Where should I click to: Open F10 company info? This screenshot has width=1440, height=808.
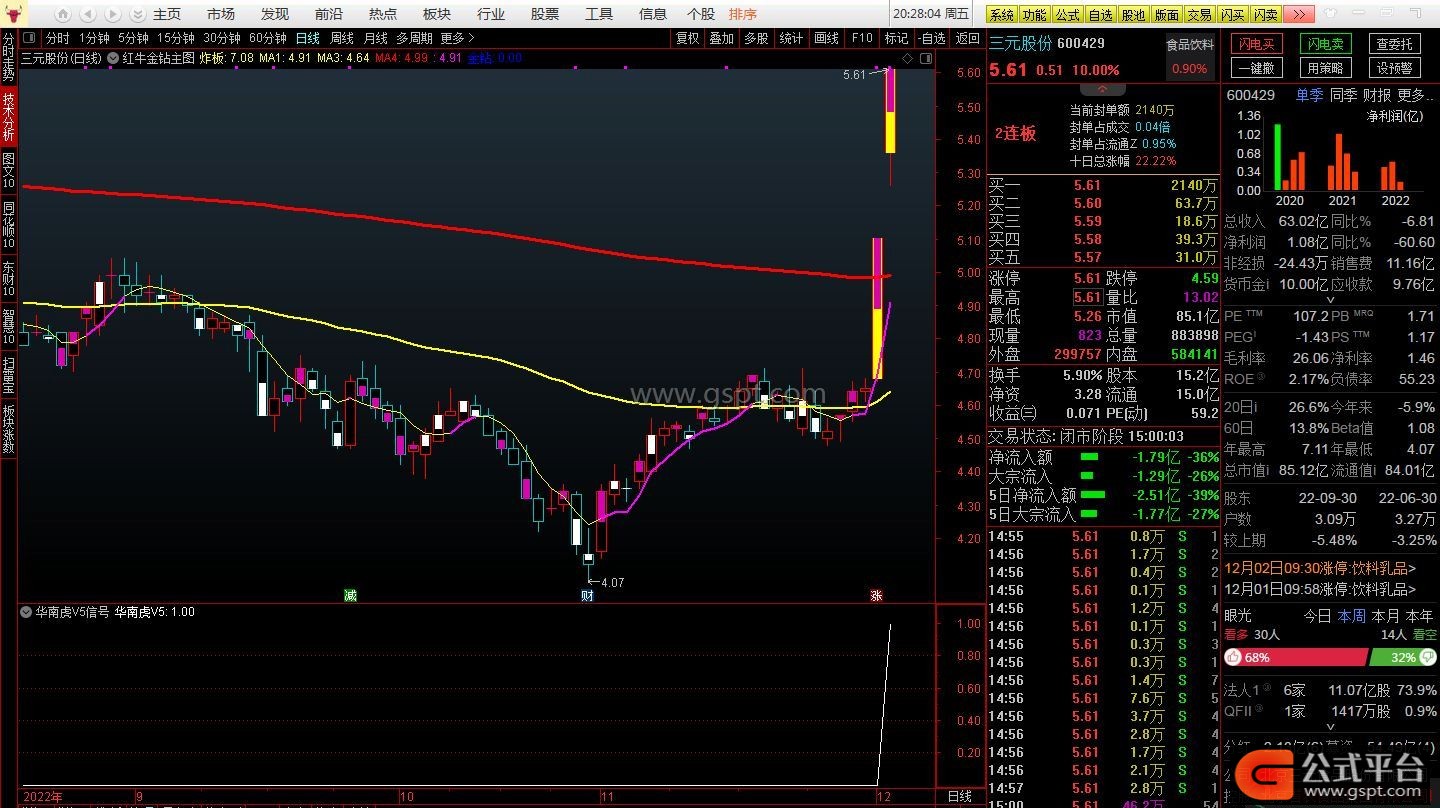(x=862, y=38)
